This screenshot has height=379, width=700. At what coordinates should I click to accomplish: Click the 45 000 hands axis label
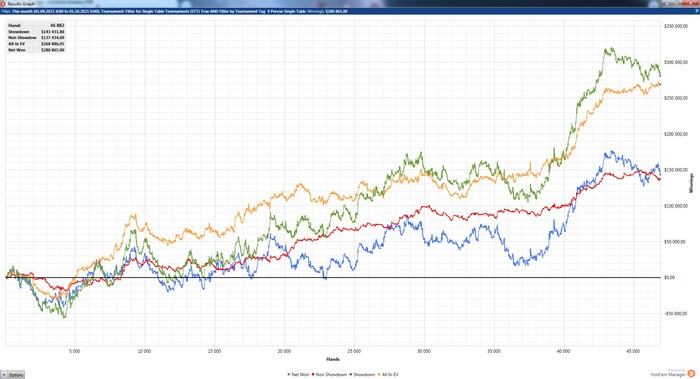tap(633, 351)
